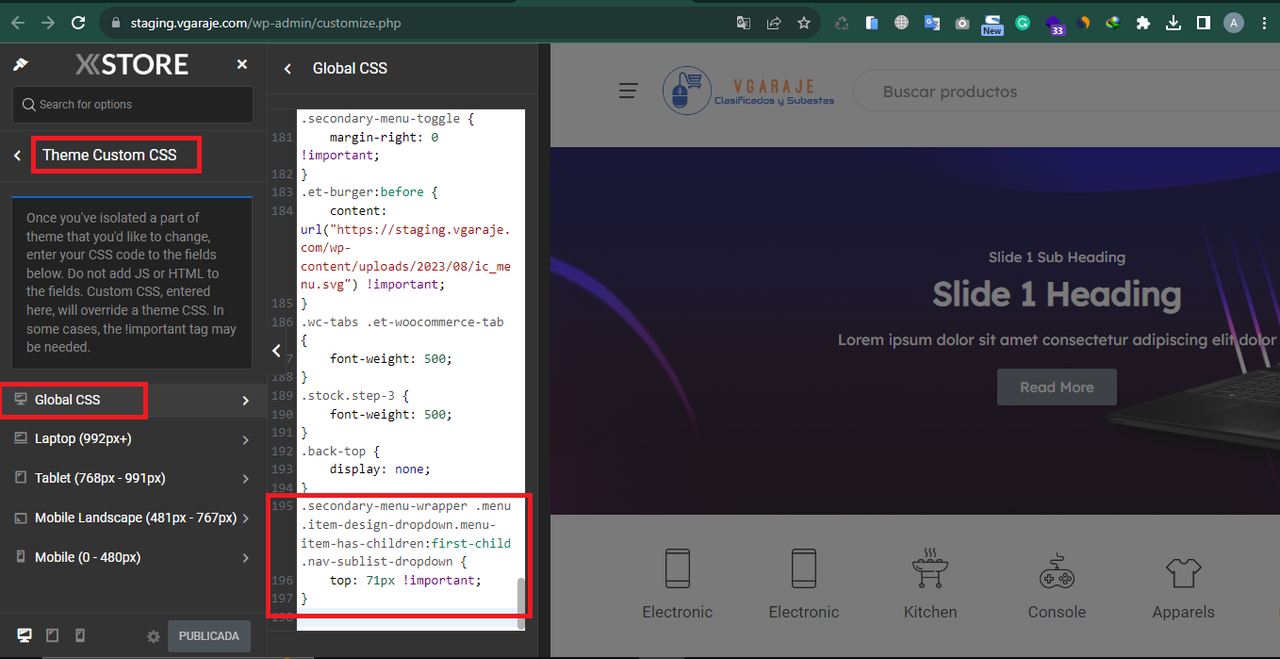The image size is (1280, 659).
Task: Click the VGARAJE logo in preview
Action: click(x=749, y=91)
